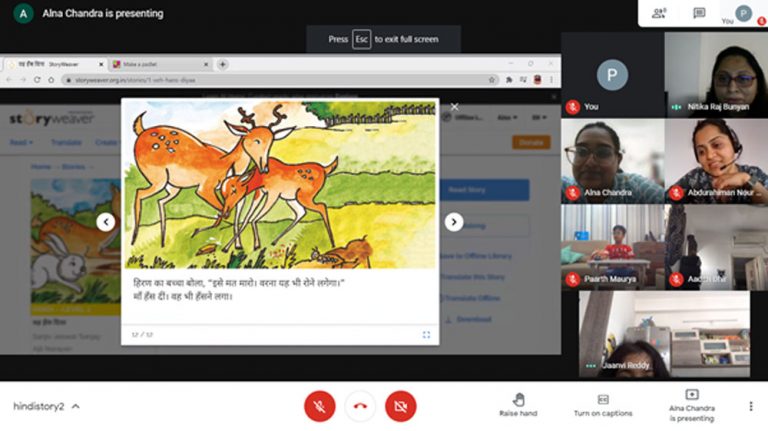Reload the StoryWeaver page
The height and width of the screenshot is (431, 768).
[37, 79]
